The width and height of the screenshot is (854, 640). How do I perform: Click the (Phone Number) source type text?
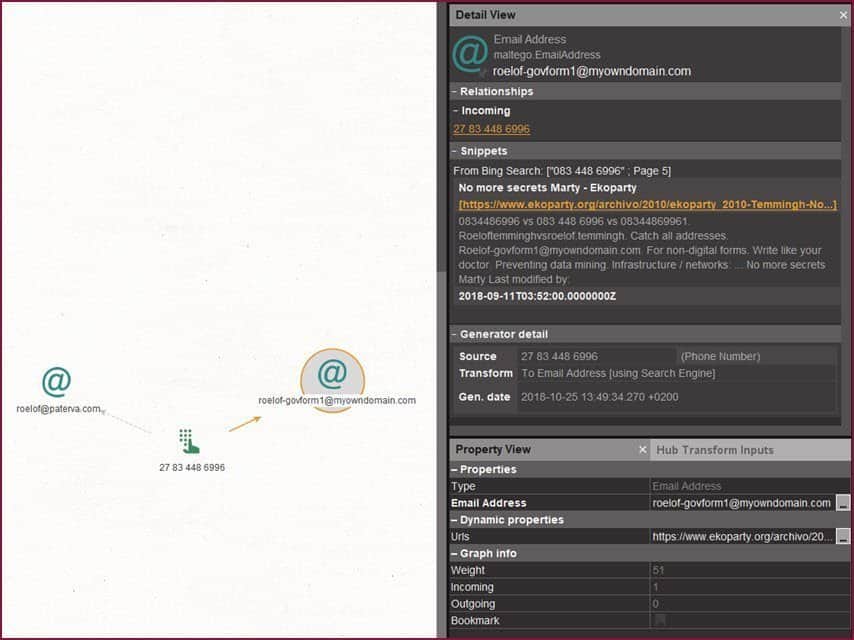click(x=720, y=356)
